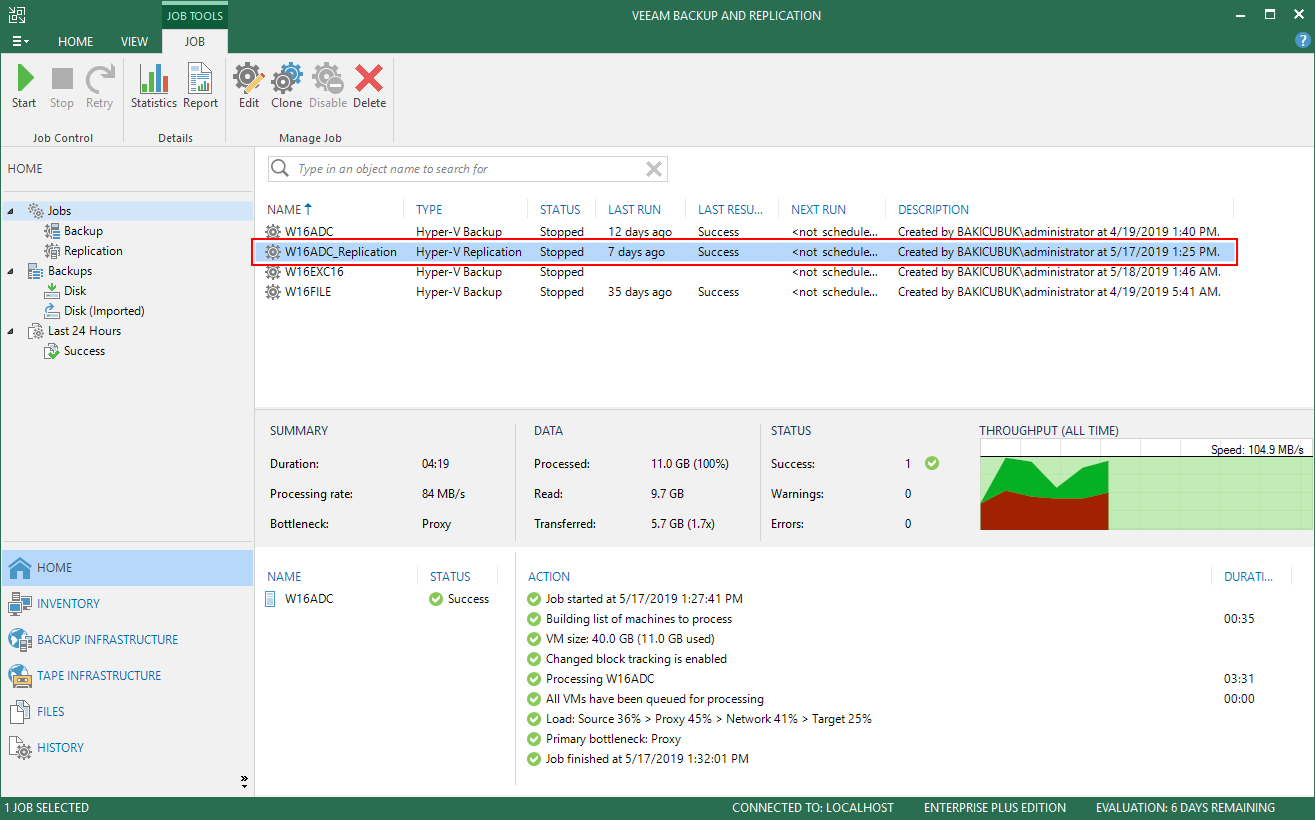Screen dimensions: 1315x820
Task: Open the Help question mark icon
Action: tap(1302, 40)
